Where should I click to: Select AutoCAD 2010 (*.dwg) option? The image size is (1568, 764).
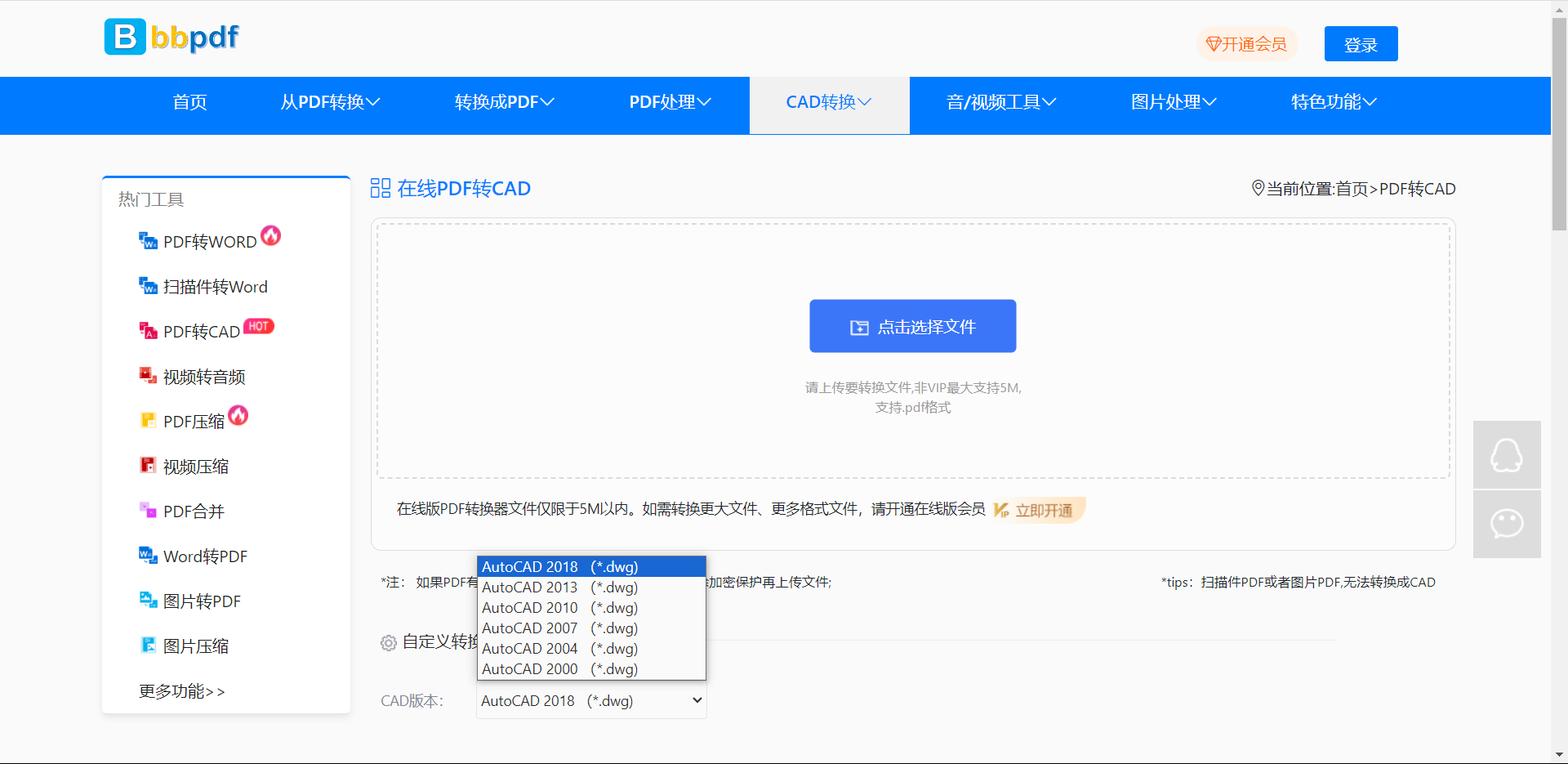tap(591, 607)
